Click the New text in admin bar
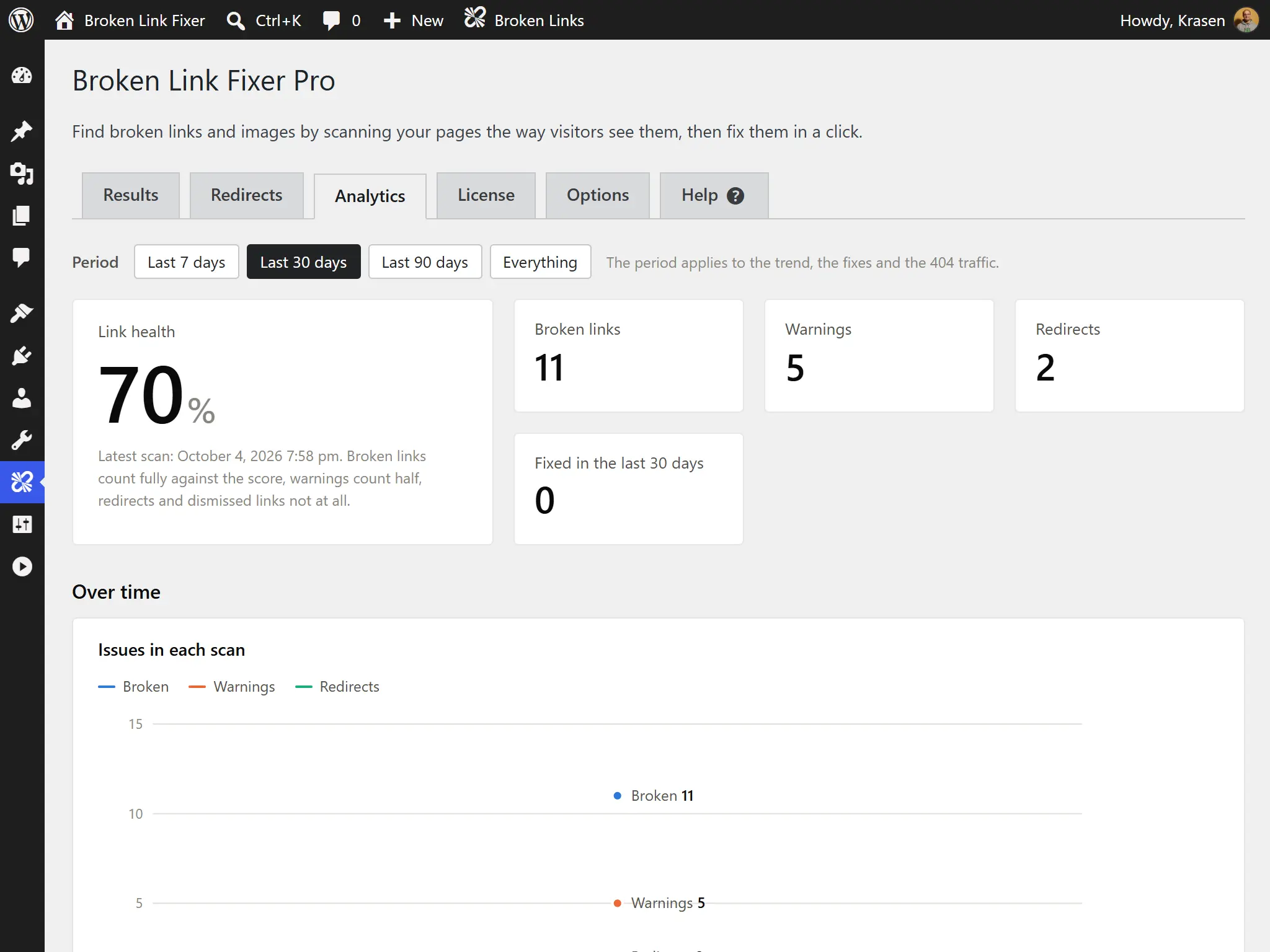Image resolution: width=1270 pixels, height=952 pixels. click(x=427, y=20)
